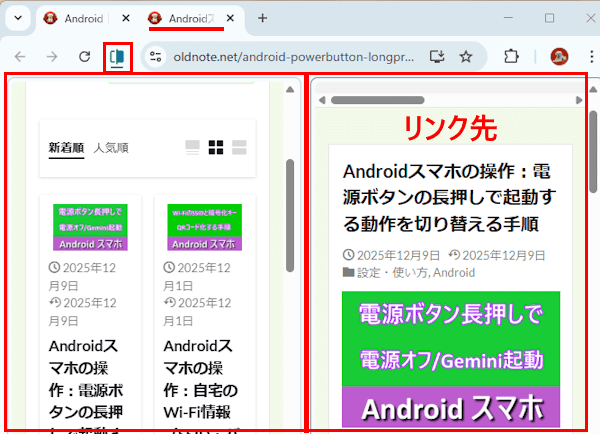Close the first Android tab
Viewport: 600px width, 434px height.
126,18
